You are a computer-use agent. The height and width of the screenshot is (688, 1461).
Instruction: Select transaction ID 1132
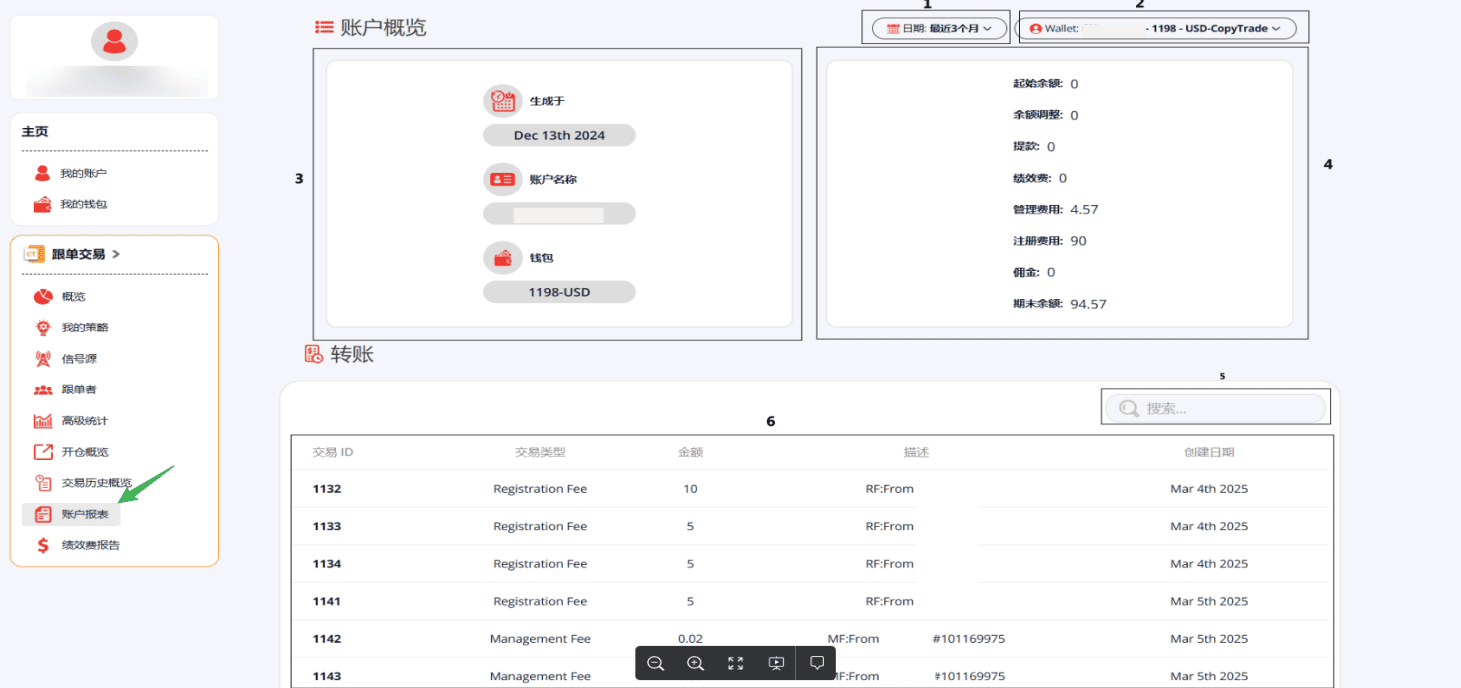coord(327,489)
